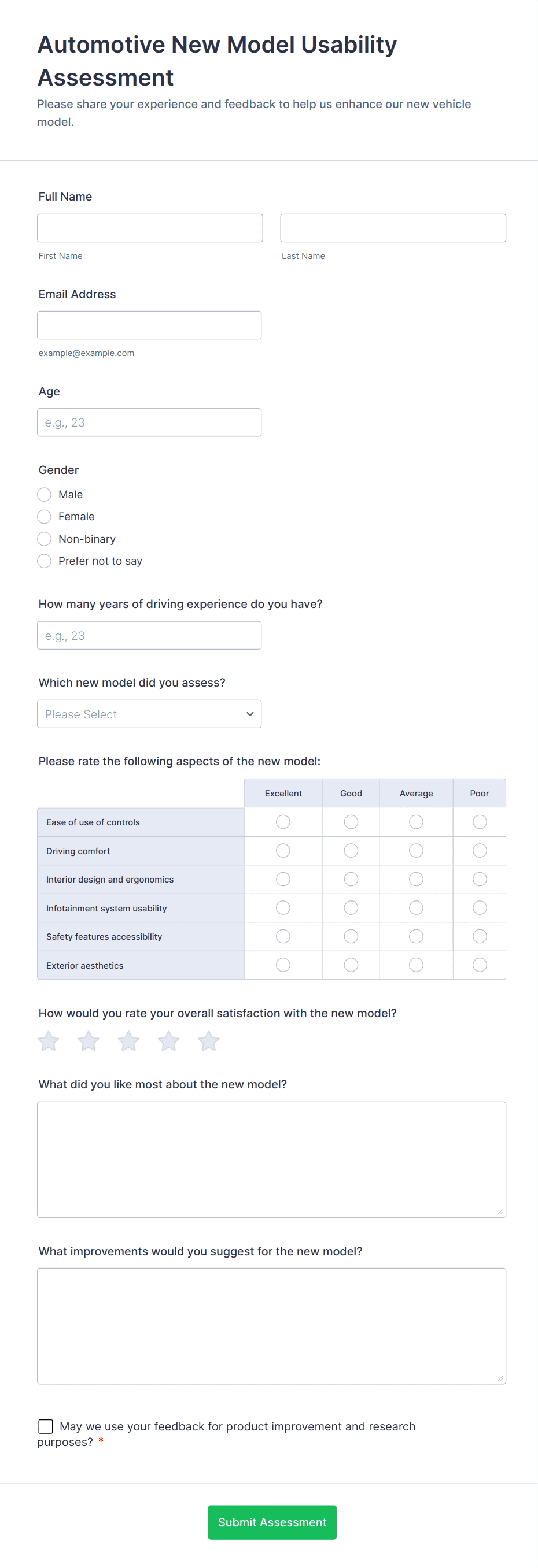The height and width of the screenshot is (1568, 538).
Task: Mark Exterior aesthetics as Poor
Action: (x=480, y=965)
